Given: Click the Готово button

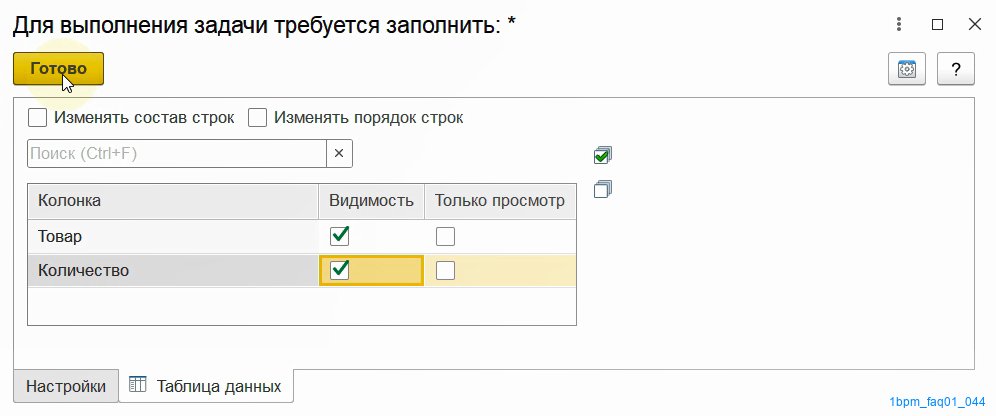Looking at the screenshot, I should (58, 69).
